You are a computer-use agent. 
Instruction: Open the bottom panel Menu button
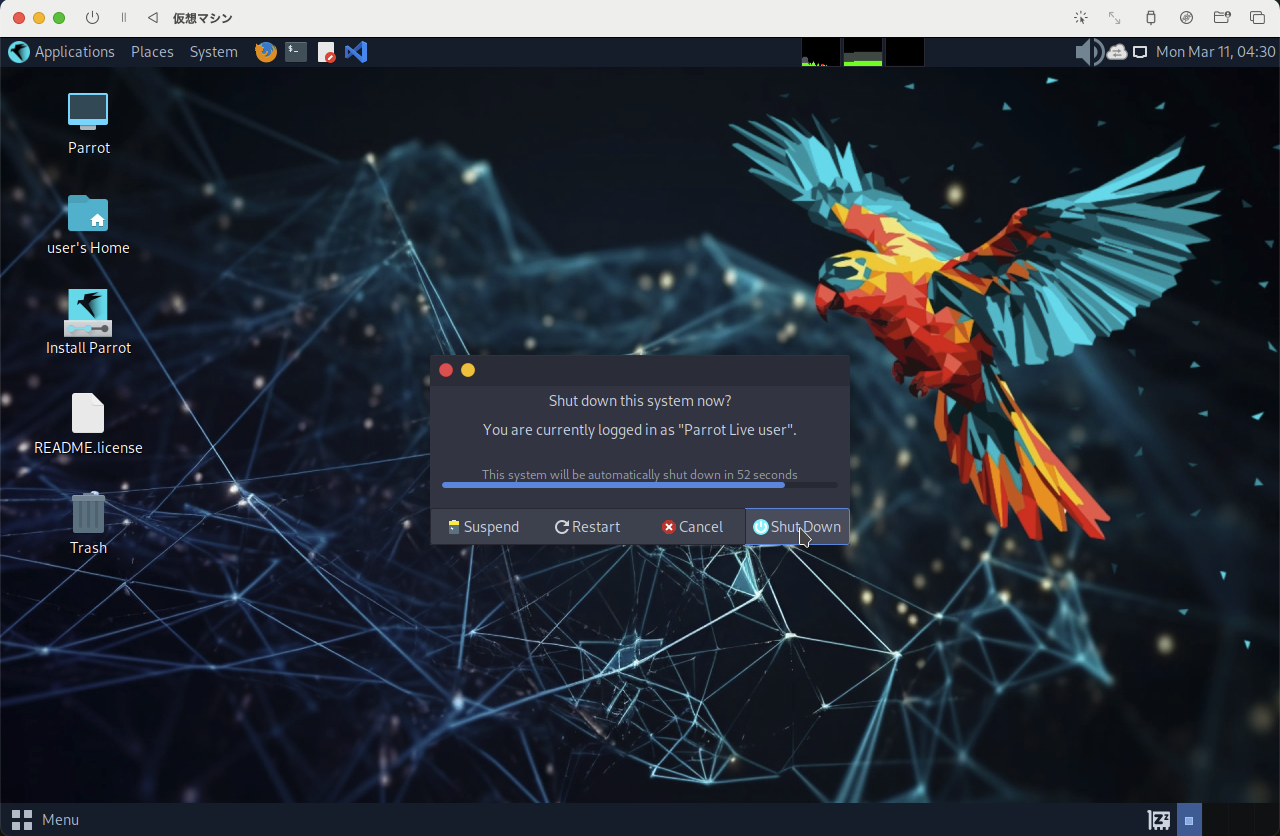[45, 820]
